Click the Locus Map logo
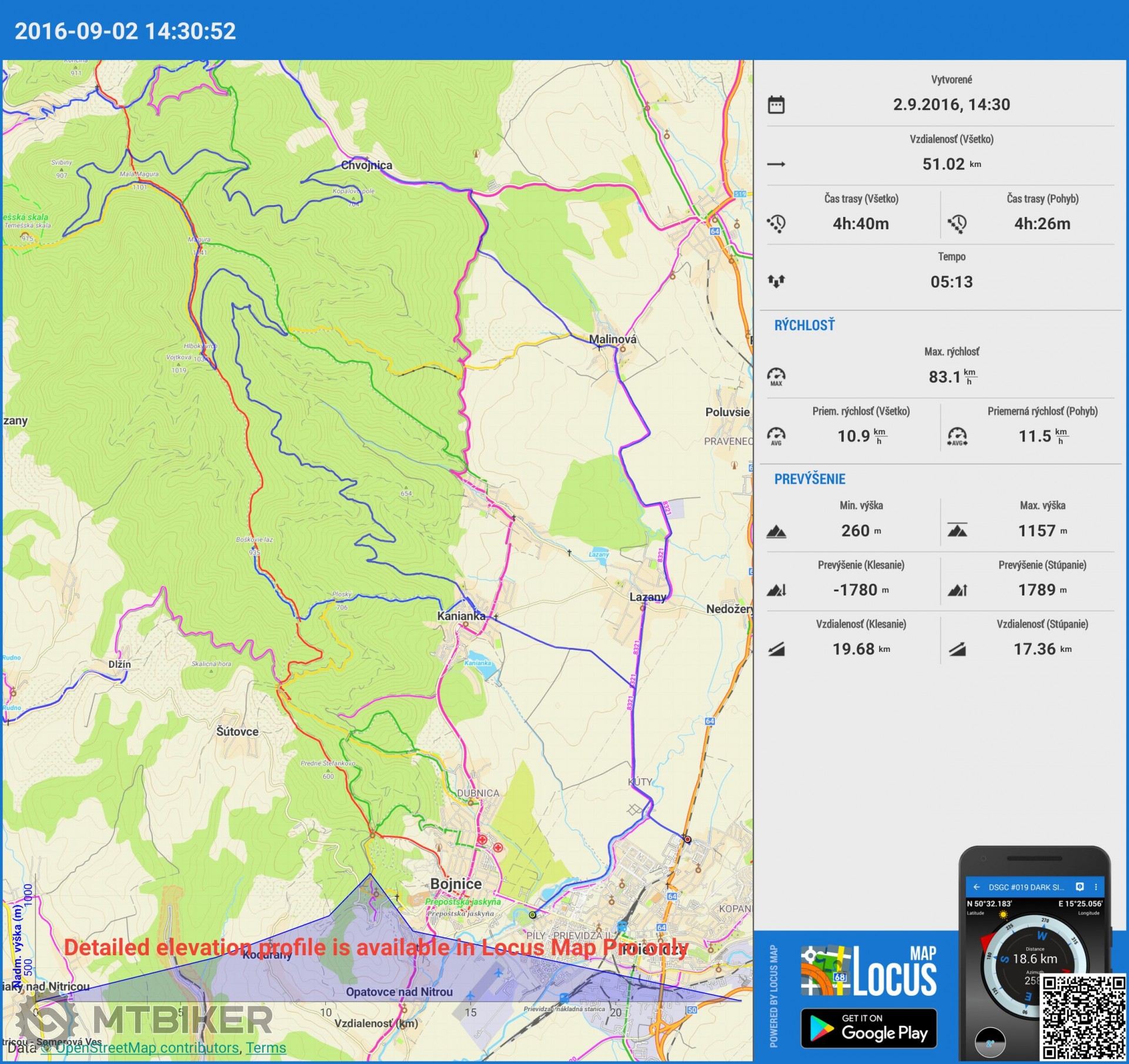This screenshot has height=1064, width=1129. coord(869,971)
